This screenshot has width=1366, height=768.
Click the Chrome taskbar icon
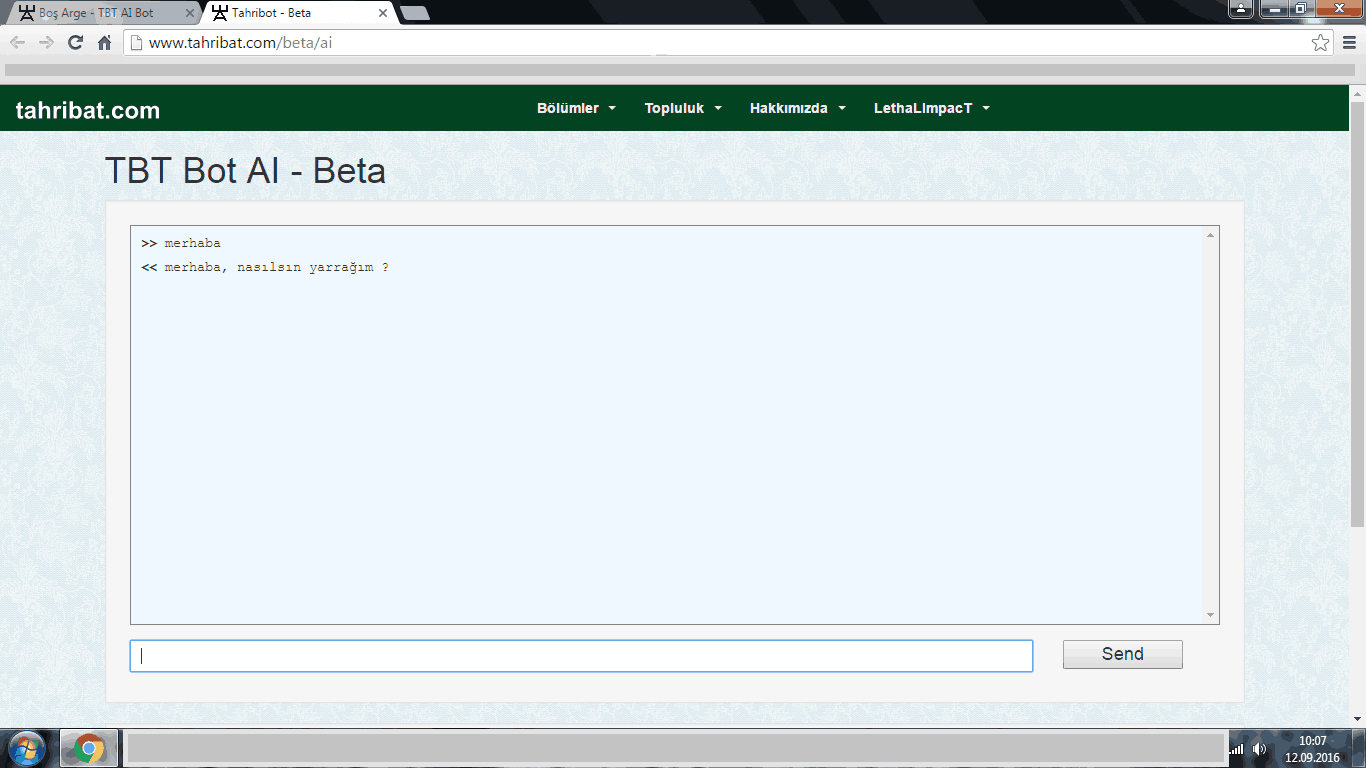pos(89,748)
